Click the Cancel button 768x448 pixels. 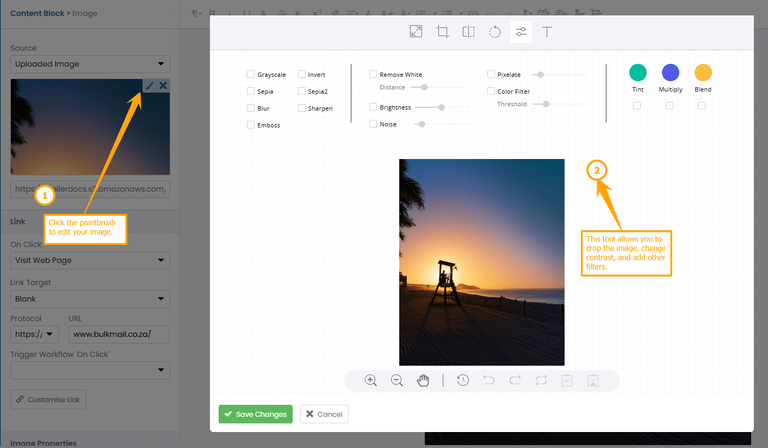(324, 414)
